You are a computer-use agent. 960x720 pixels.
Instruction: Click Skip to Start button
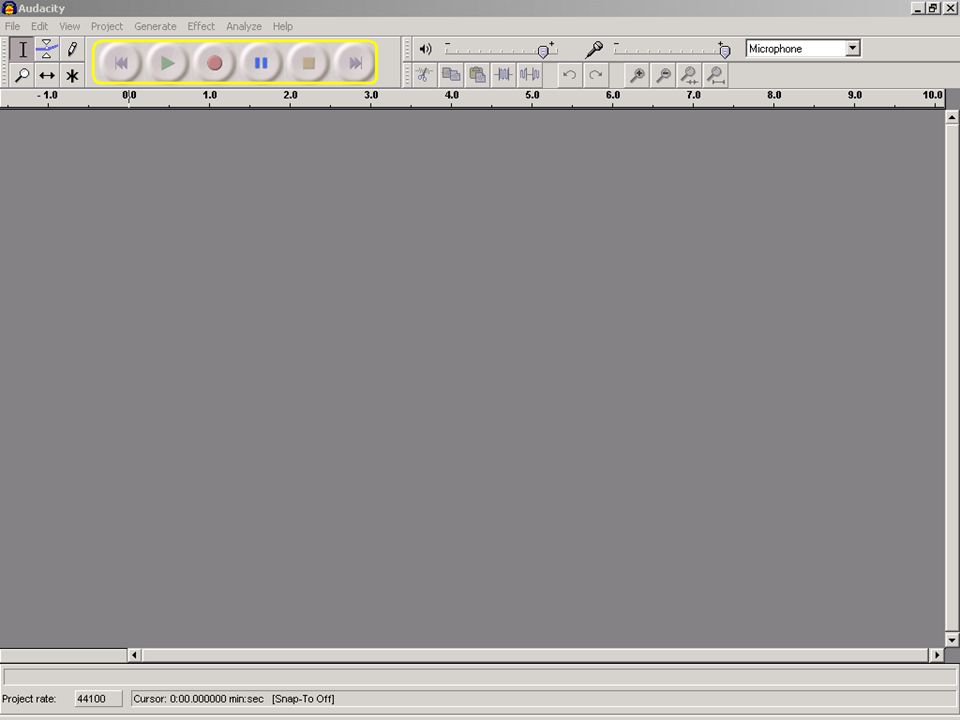click(121, 62)
